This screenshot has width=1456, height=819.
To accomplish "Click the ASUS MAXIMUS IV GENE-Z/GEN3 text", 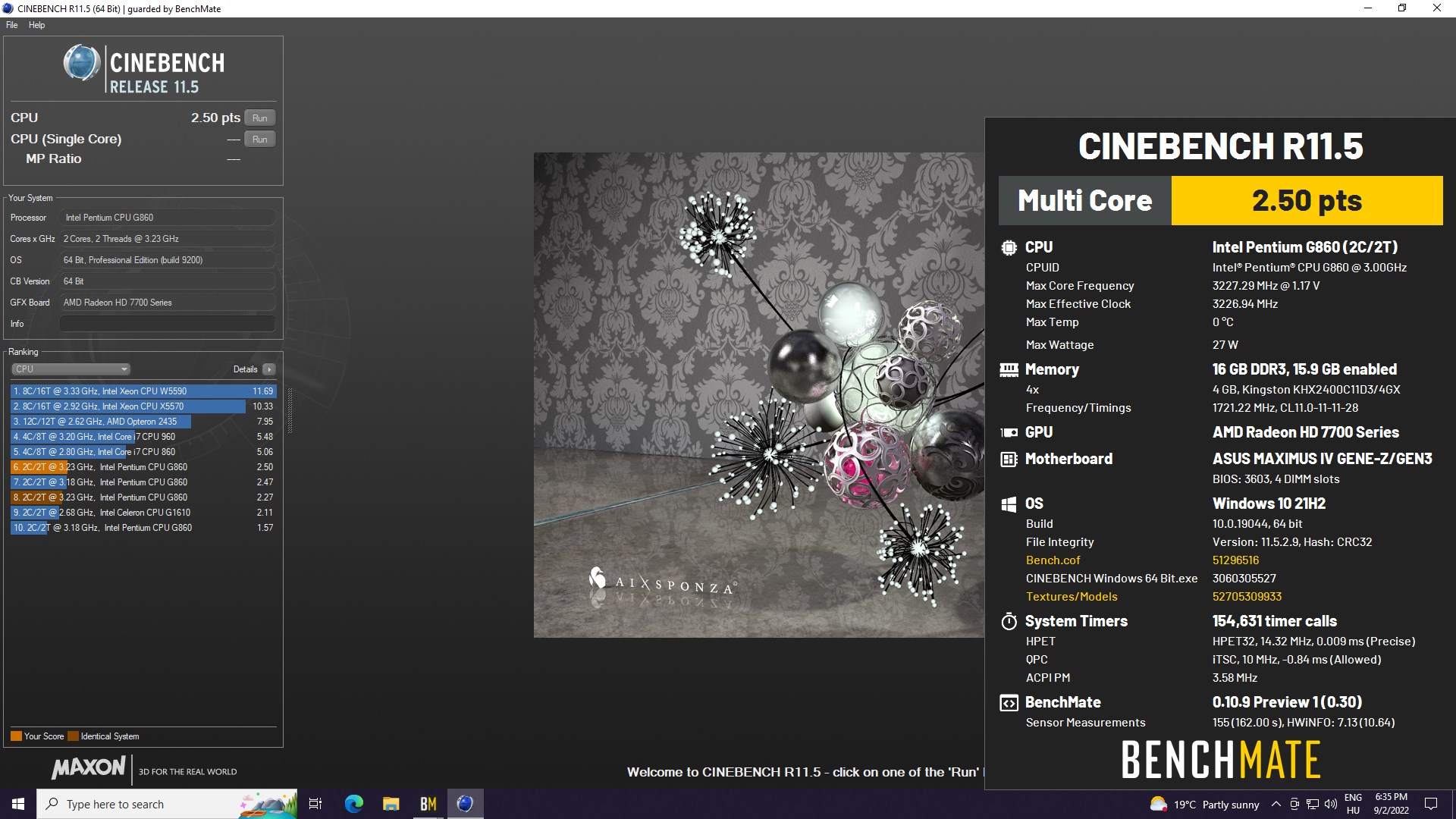I will click(x=1322, y=459).
